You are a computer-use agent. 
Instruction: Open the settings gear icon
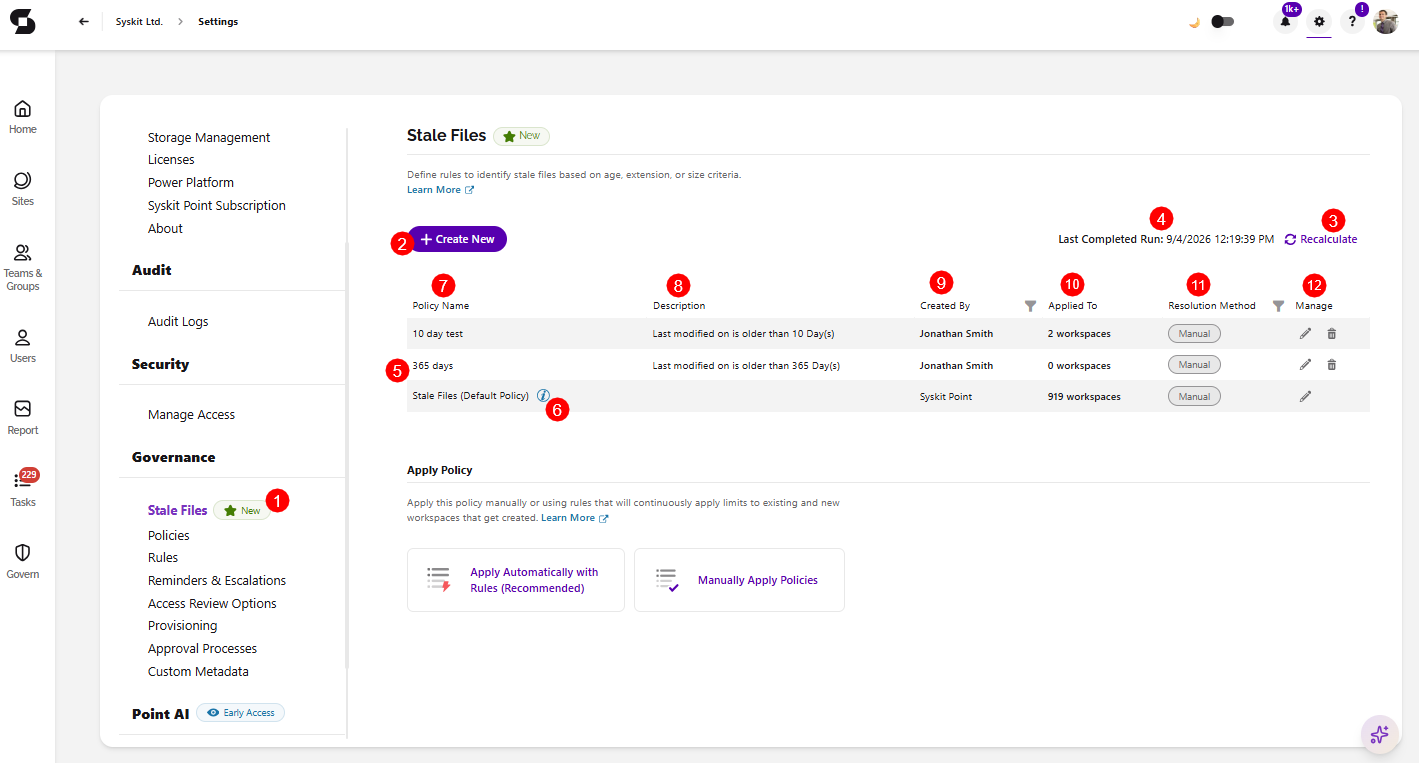coord(1319,21)
